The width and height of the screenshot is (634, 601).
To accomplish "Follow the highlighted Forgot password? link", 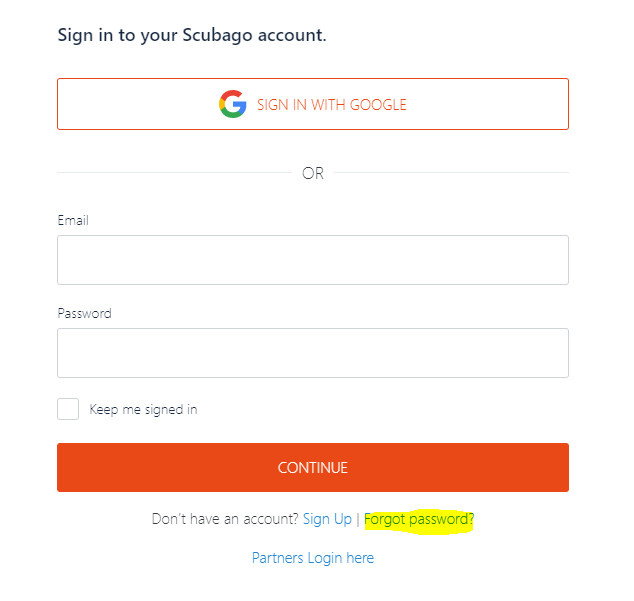I will (x=418, y=519).
